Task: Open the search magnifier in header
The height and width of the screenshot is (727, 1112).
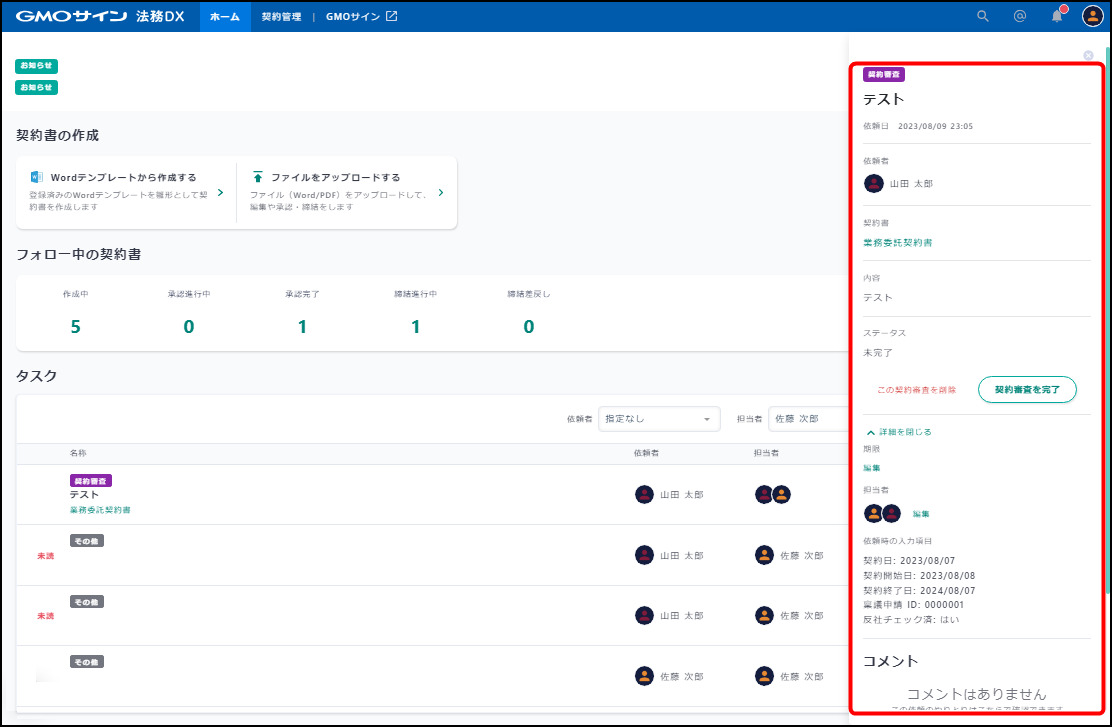Action: (x=983, y=16)
